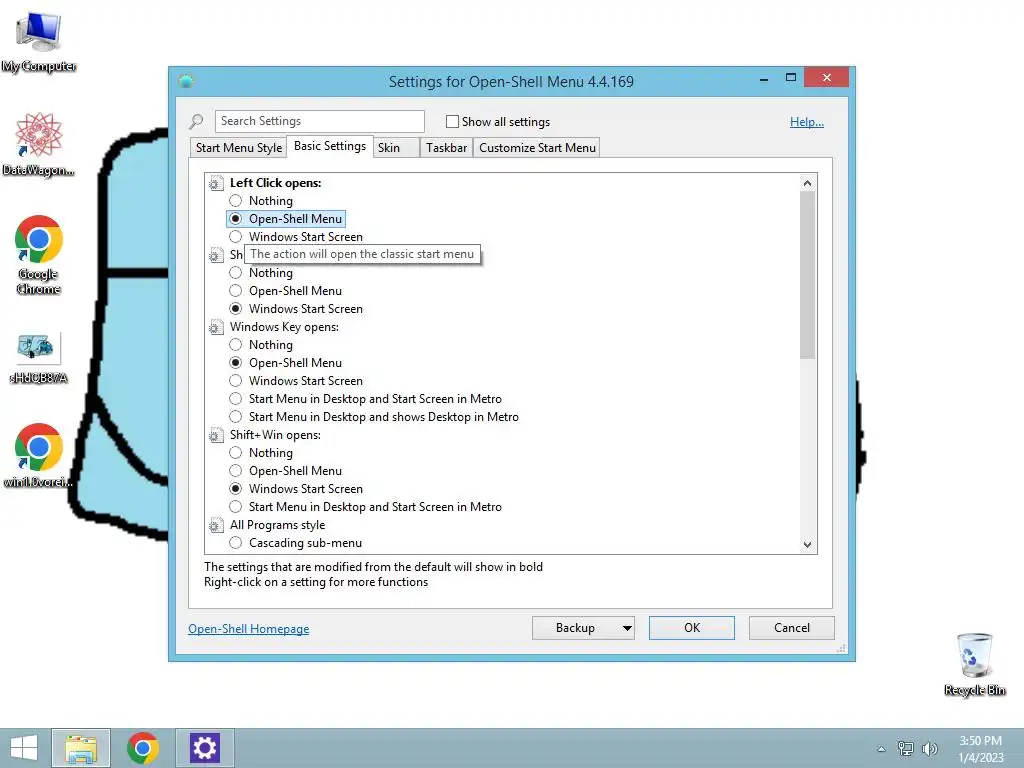Open File Explorer from the taskbar
This screenshot has width=1024, height=768.
point(81,748)
